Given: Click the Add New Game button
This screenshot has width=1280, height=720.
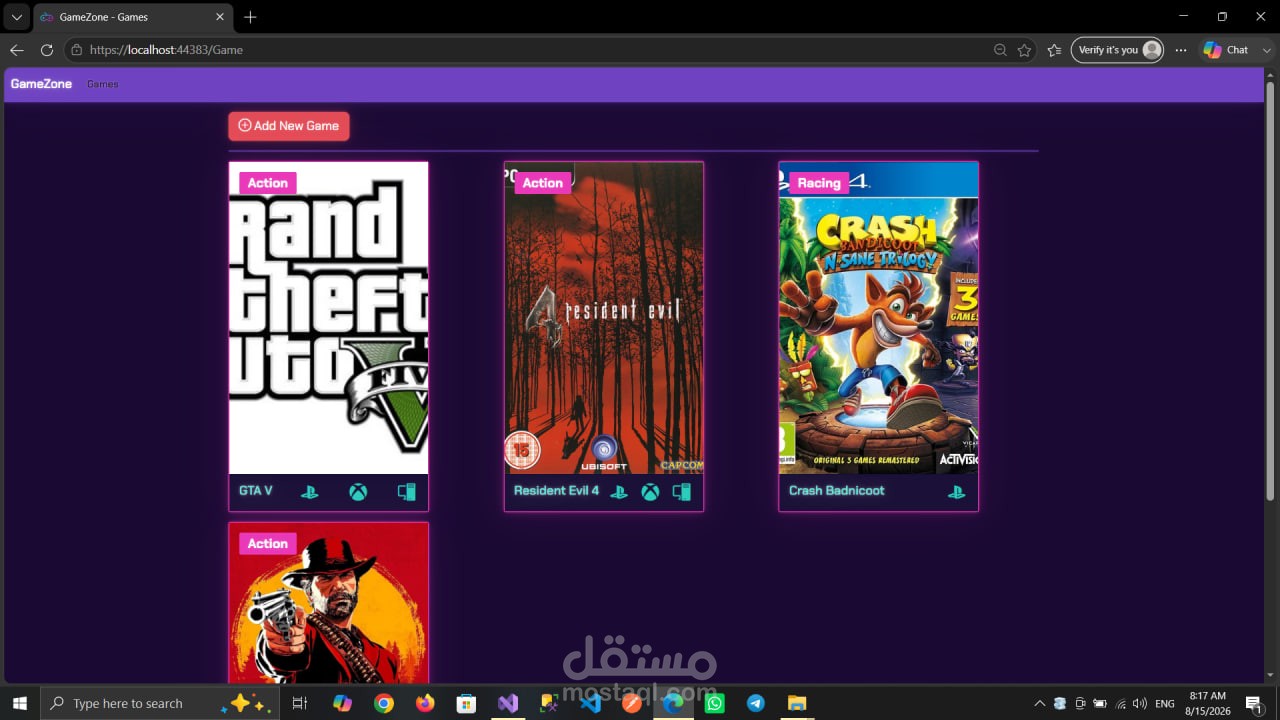Looking at the screenshot, I should (289, 126).
